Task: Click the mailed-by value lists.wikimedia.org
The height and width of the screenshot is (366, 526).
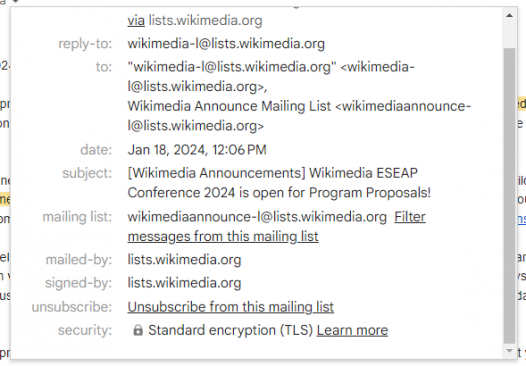Action: point(184,260)
